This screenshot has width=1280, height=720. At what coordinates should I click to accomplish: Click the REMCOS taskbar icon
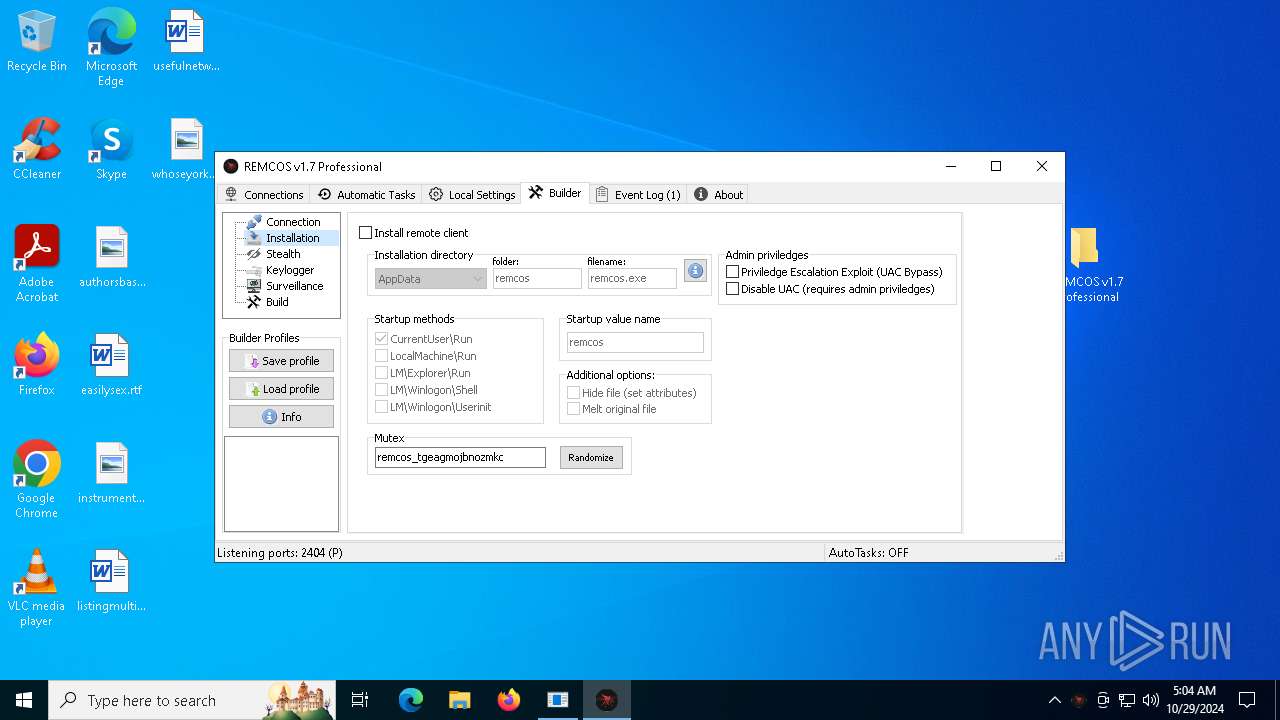pyautogui.click(x=606, y=700)
